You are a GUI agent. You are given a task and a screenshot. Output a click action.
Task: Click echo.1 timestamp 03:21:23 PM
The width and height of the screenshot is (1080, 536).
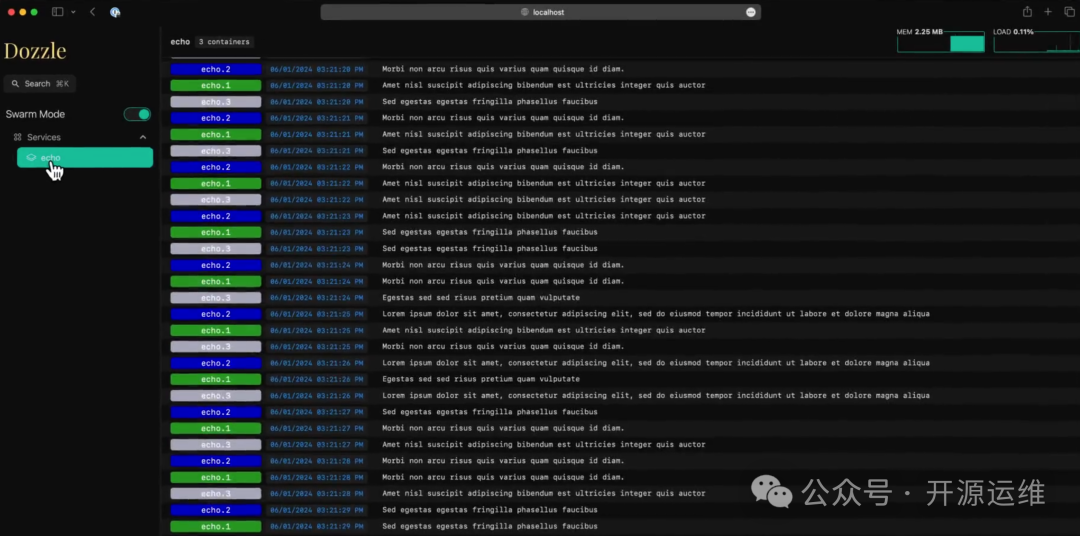(x=316, y=232)
